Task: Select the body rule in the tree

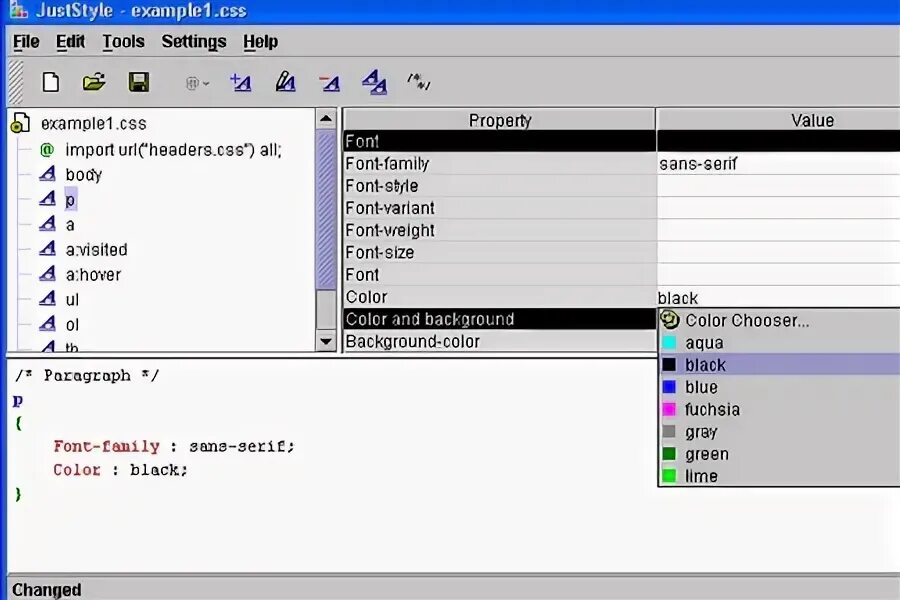Action: coord(84,175)
